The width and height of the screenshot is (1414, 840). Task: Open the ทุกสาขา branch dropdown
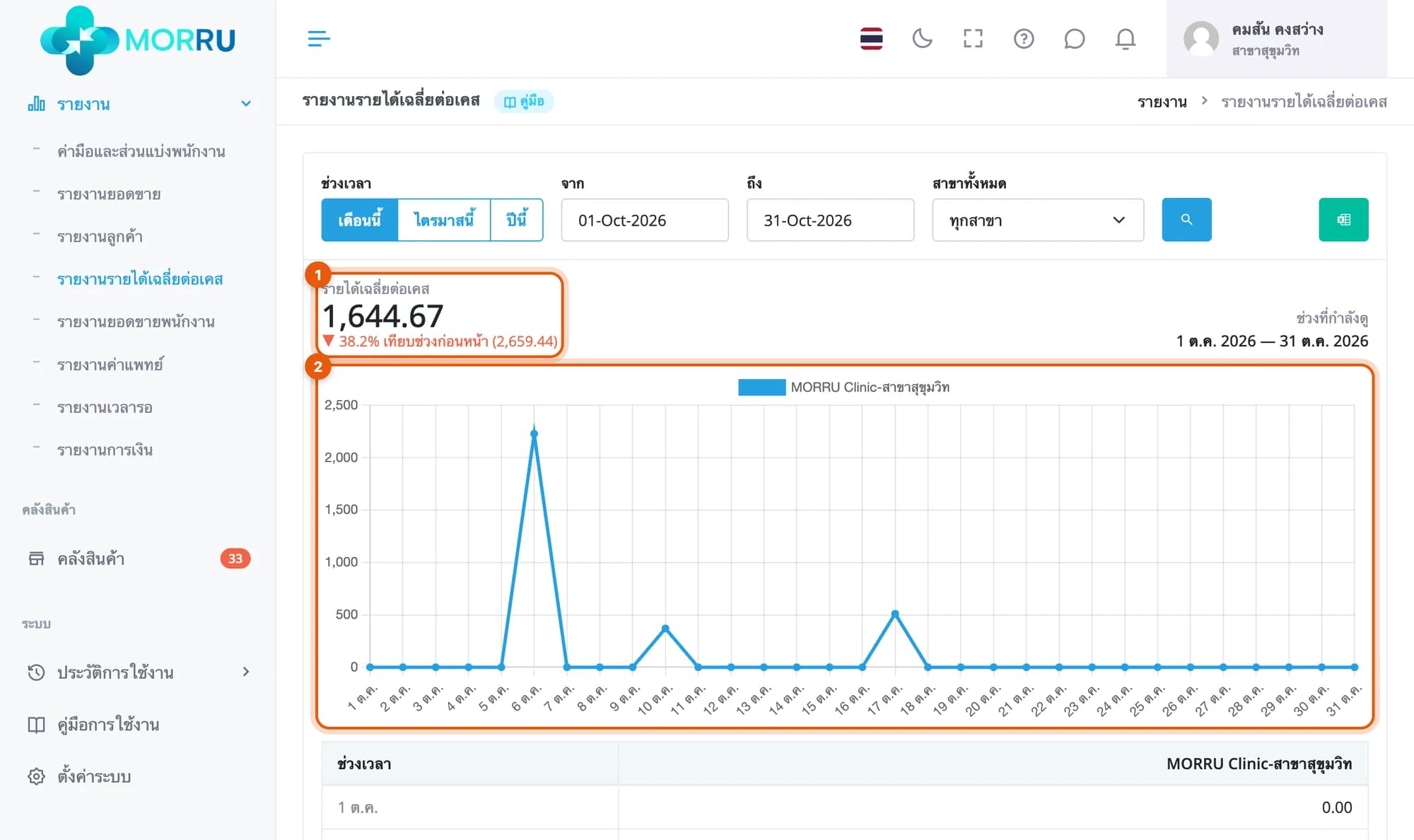[1038, 220]
